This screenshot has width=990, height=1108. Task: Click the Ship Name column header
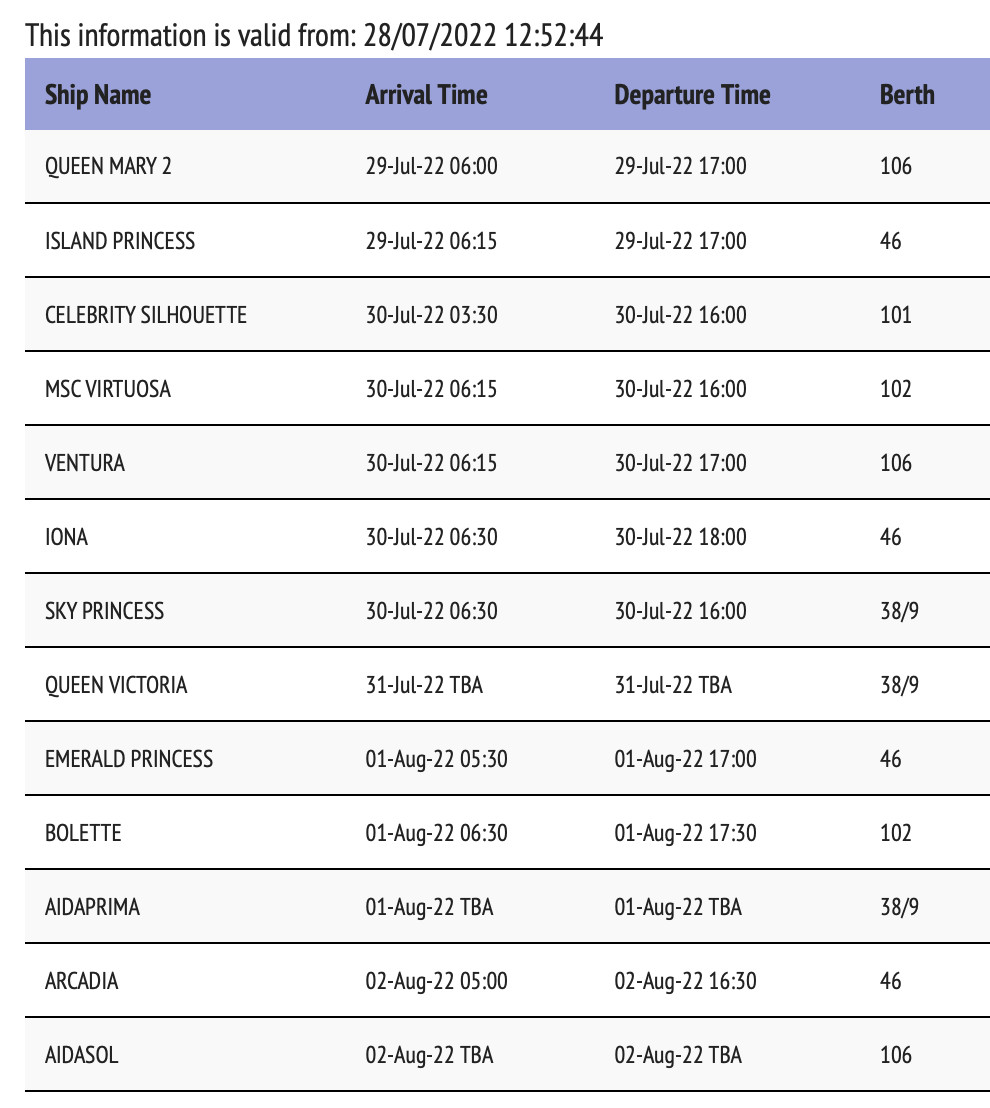pyautogui.click(x=98, y=95)
